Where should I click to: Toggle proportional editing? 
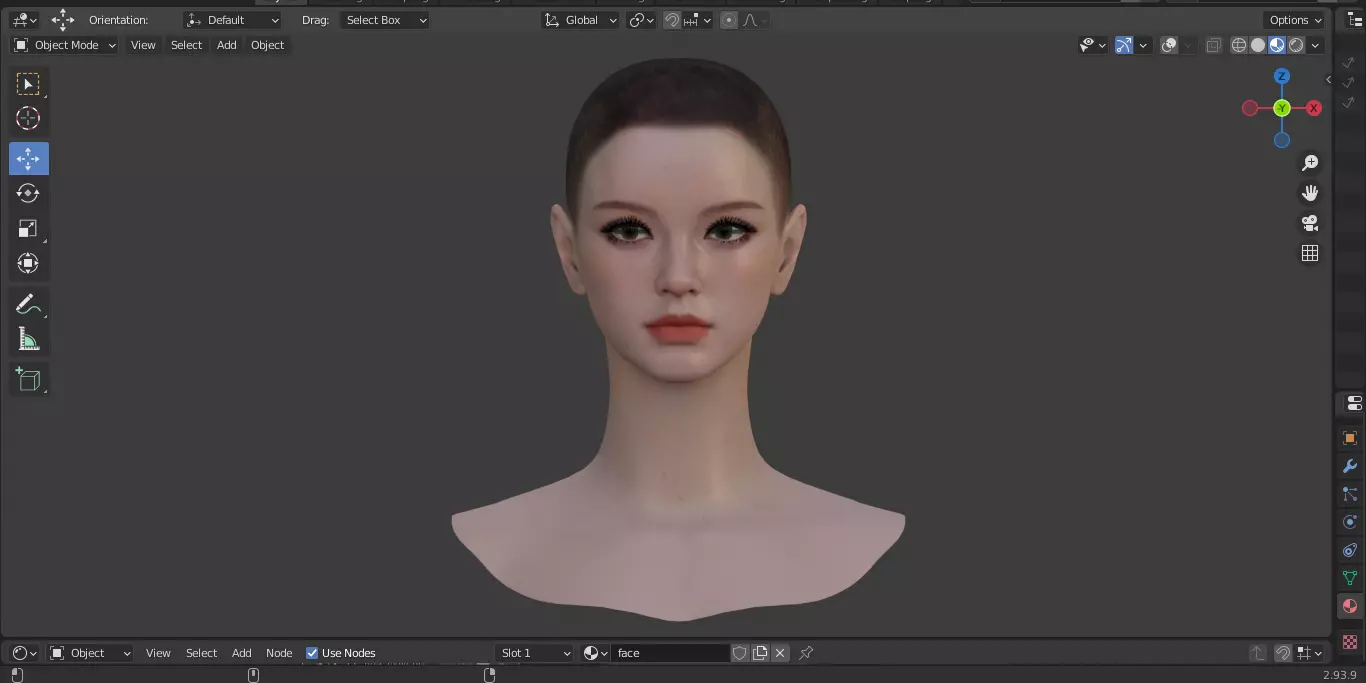[x=729, y=20]
